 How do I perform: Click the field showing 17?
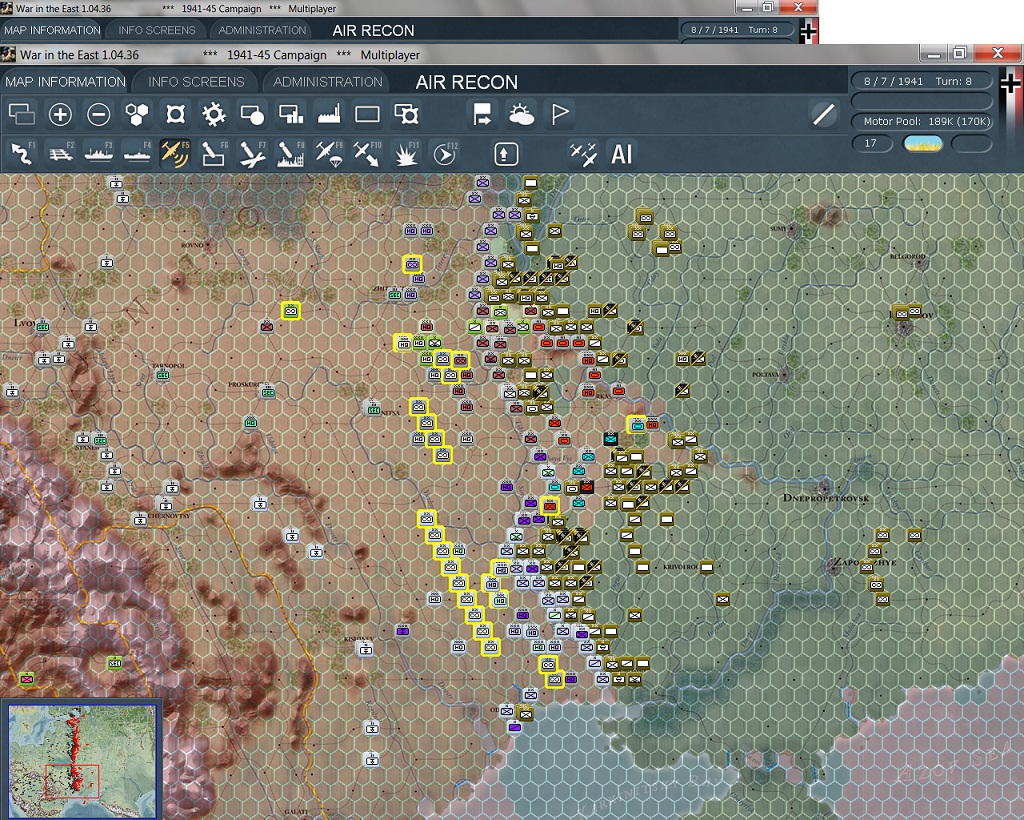pyautogui.click(x=872, y=143)
